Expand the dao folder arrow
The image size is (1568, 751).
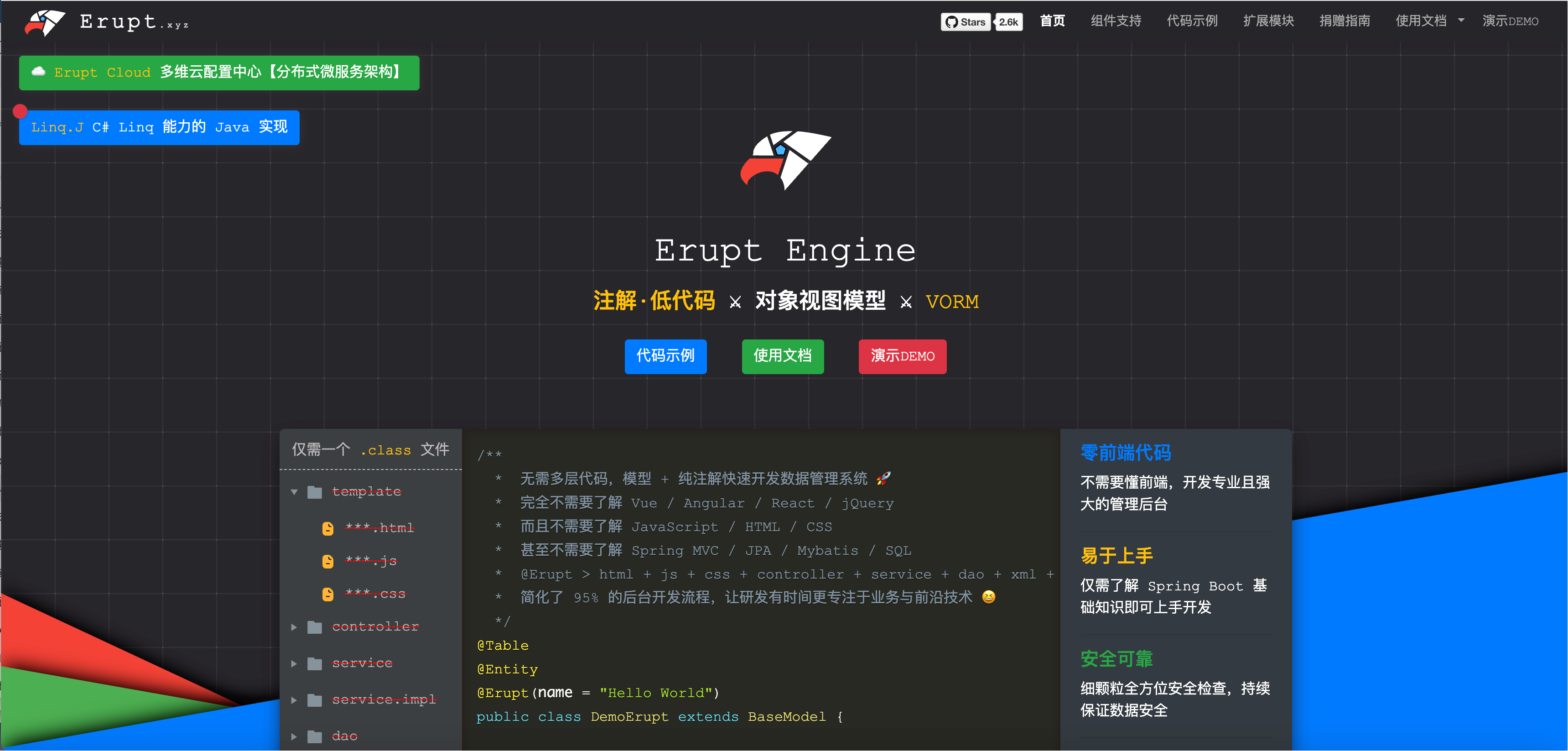pyautogui.click(x=295, y=737)
